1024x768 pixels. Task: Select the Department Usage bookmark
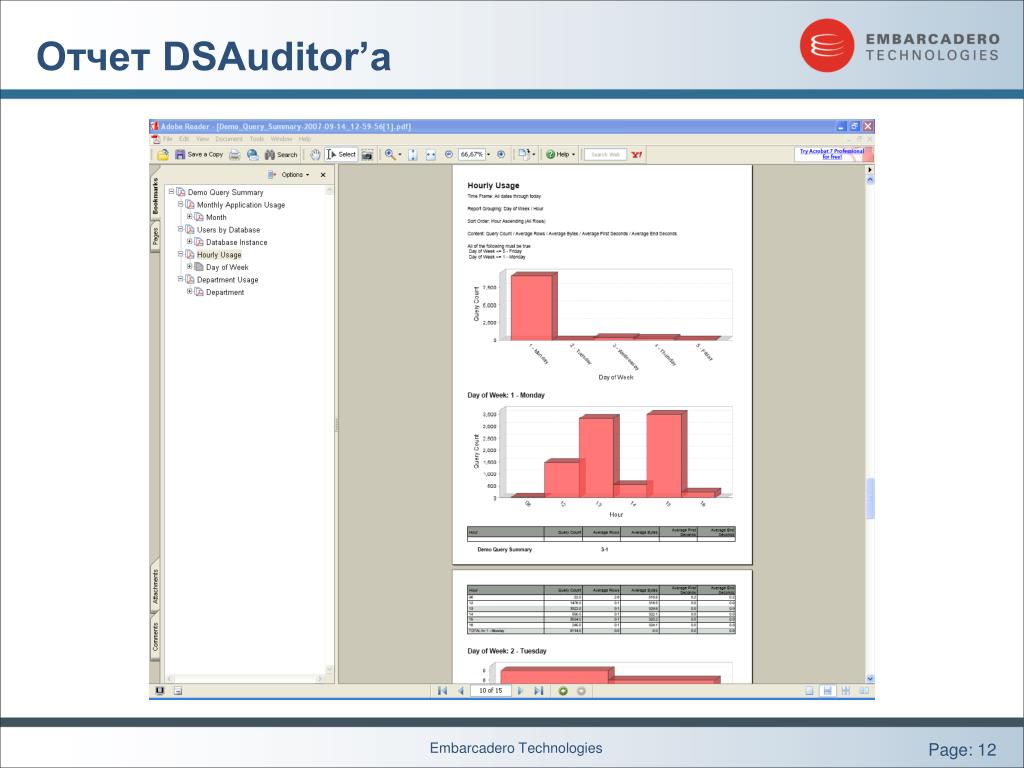coord(227,280)
